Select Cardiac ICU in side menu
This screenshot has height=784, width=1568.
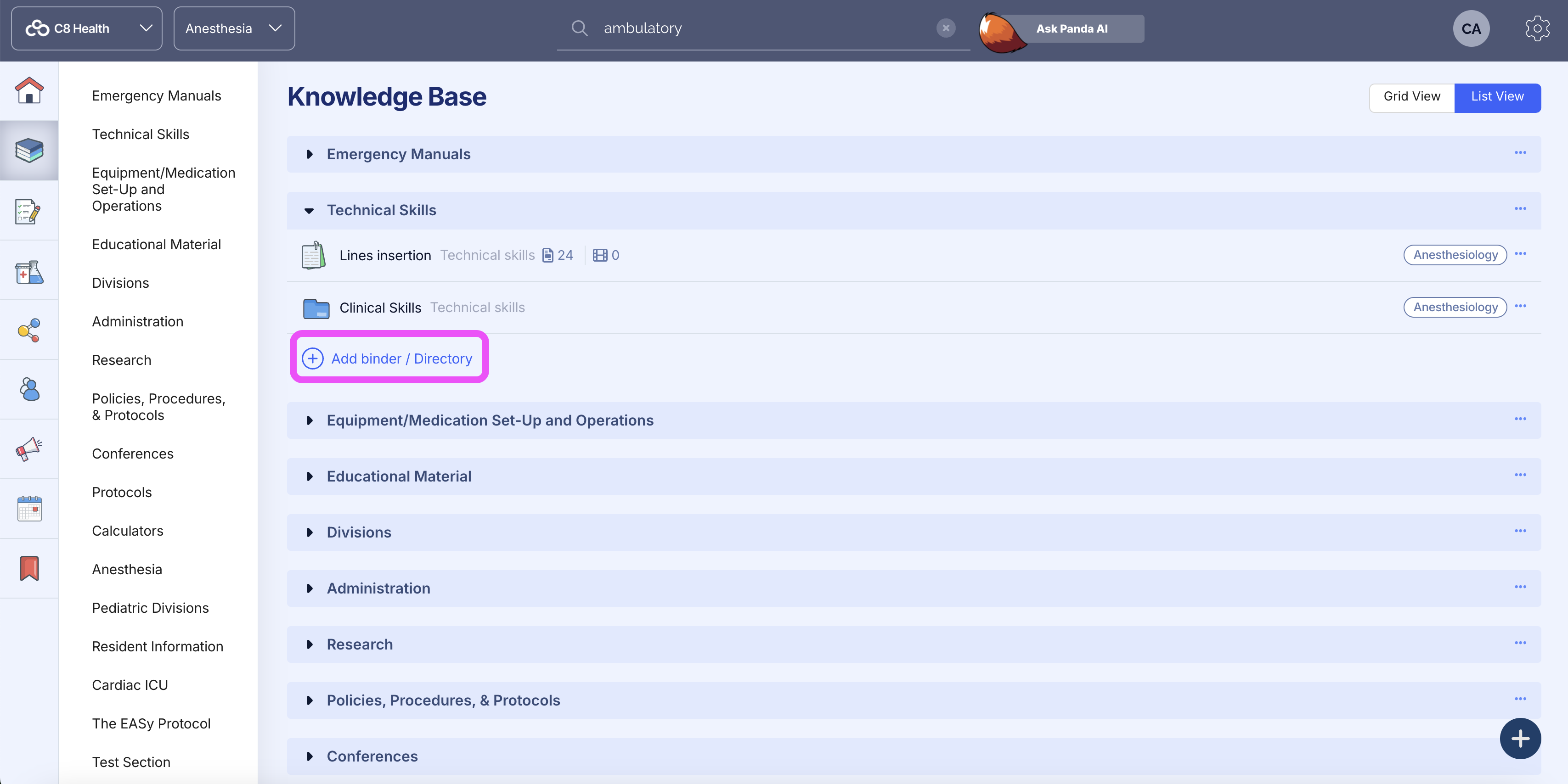click(130, 685)
